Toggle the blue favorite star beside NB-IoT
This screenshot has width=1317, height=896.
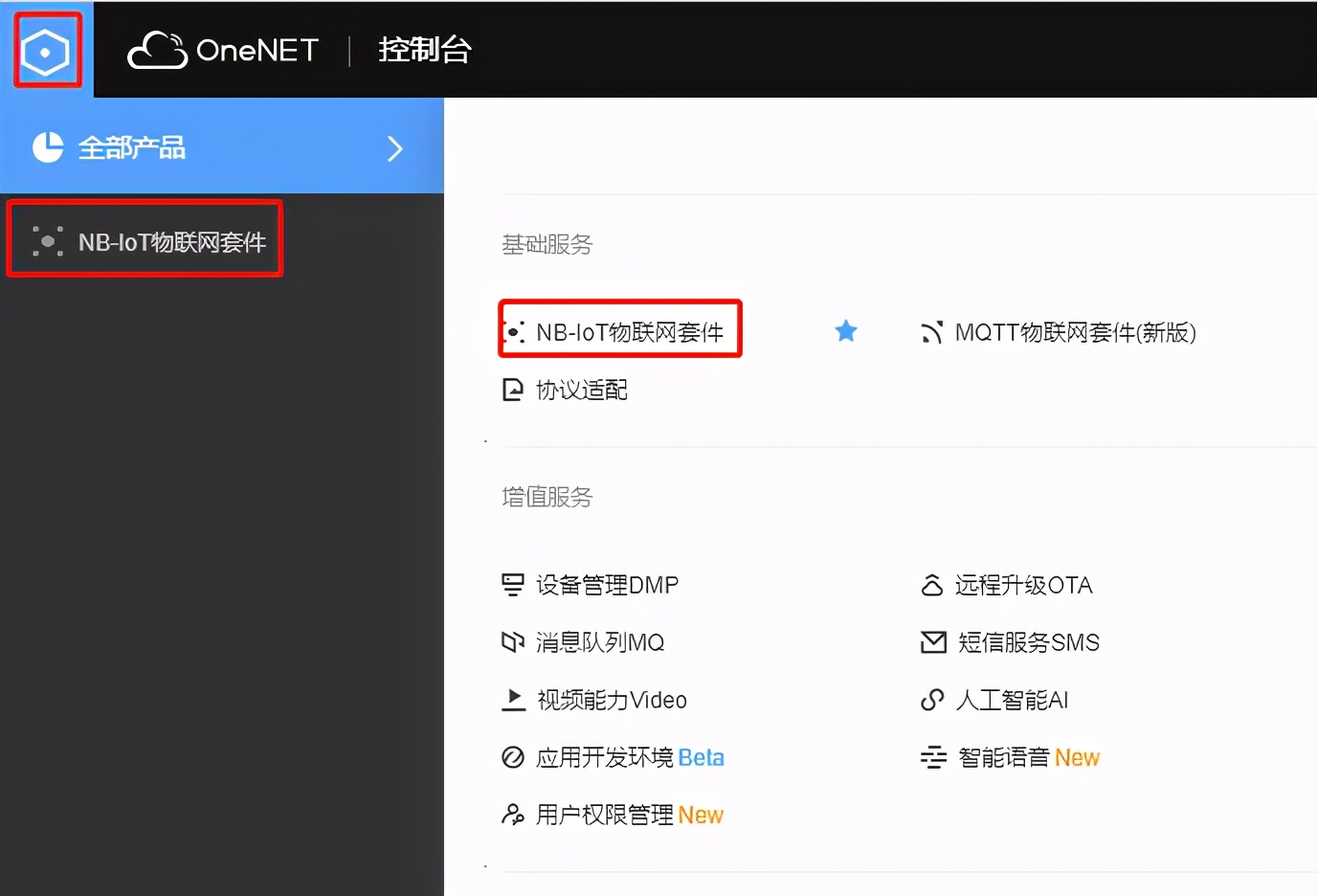point(846,330)
